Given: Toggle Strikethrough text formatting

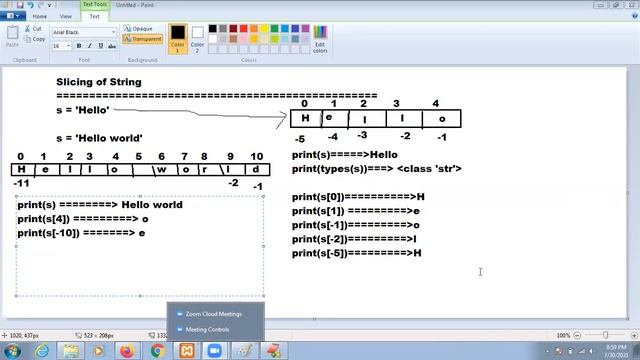Looking at the screenshot, I should (x=112, y=46).
